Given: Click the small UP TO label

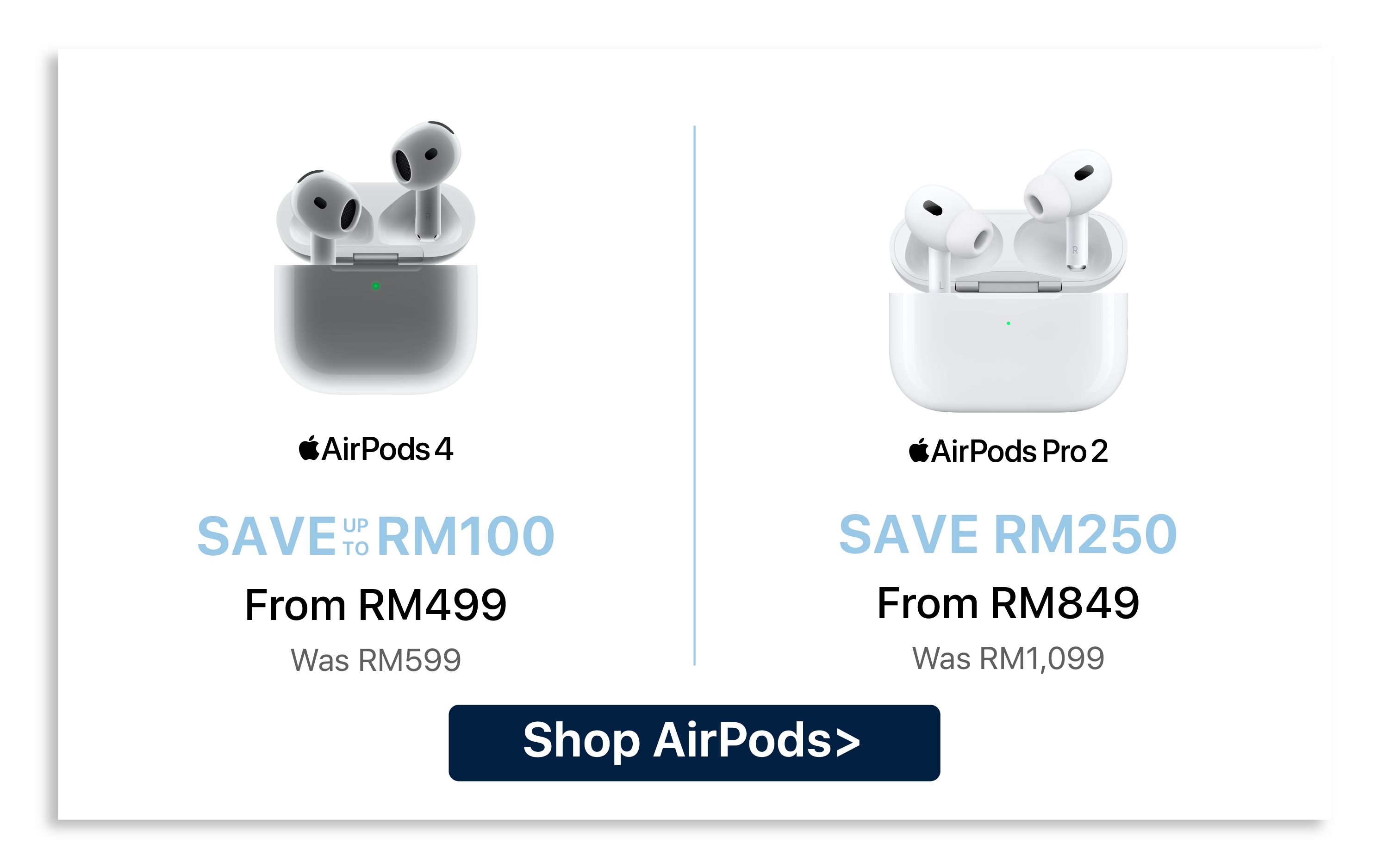Looking at the screenshot, I should tap(355, 537).
